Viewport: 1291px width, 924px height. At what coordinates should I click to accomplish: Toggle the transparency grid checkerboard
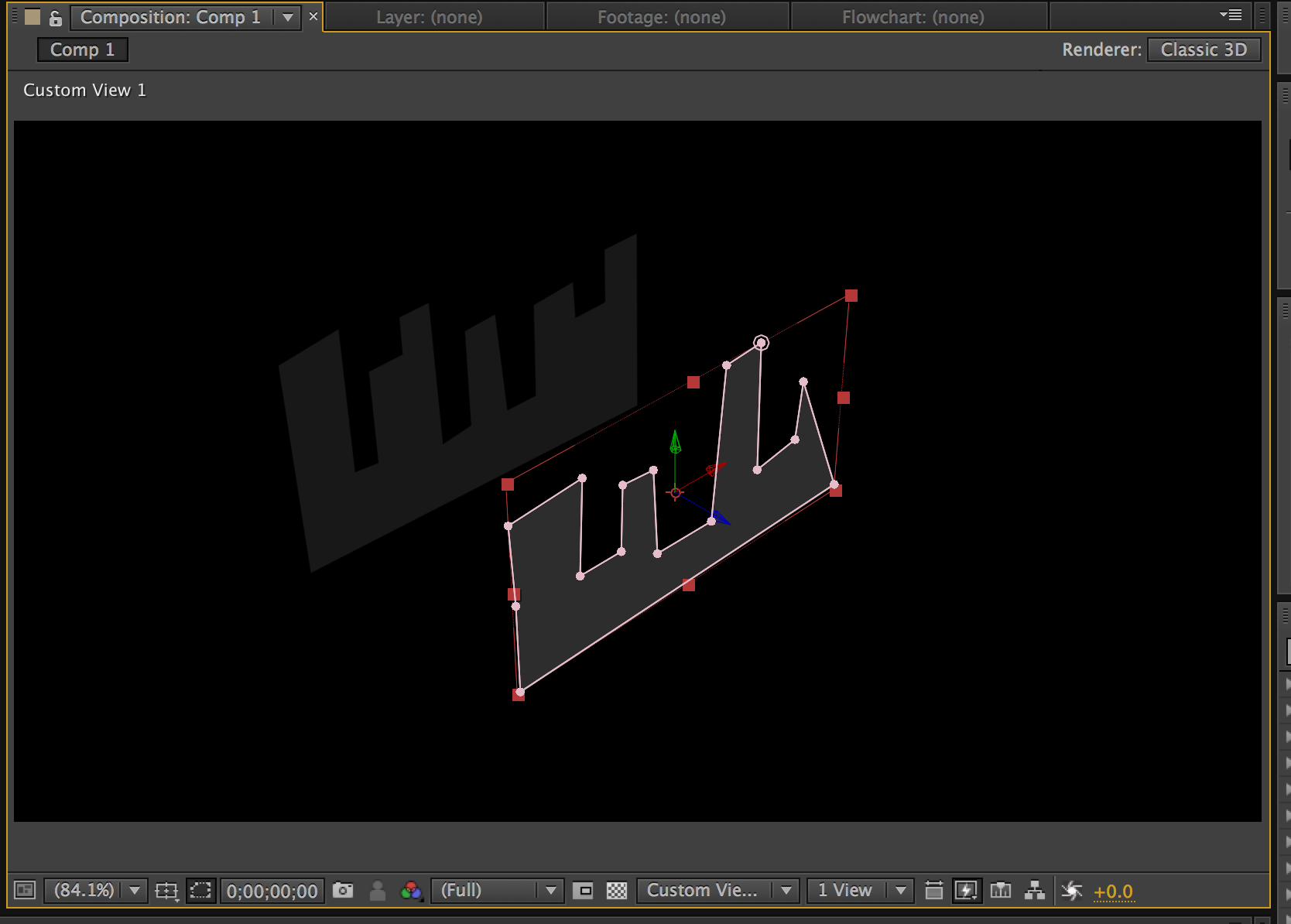pyautogui.click(x=617, y=891)
